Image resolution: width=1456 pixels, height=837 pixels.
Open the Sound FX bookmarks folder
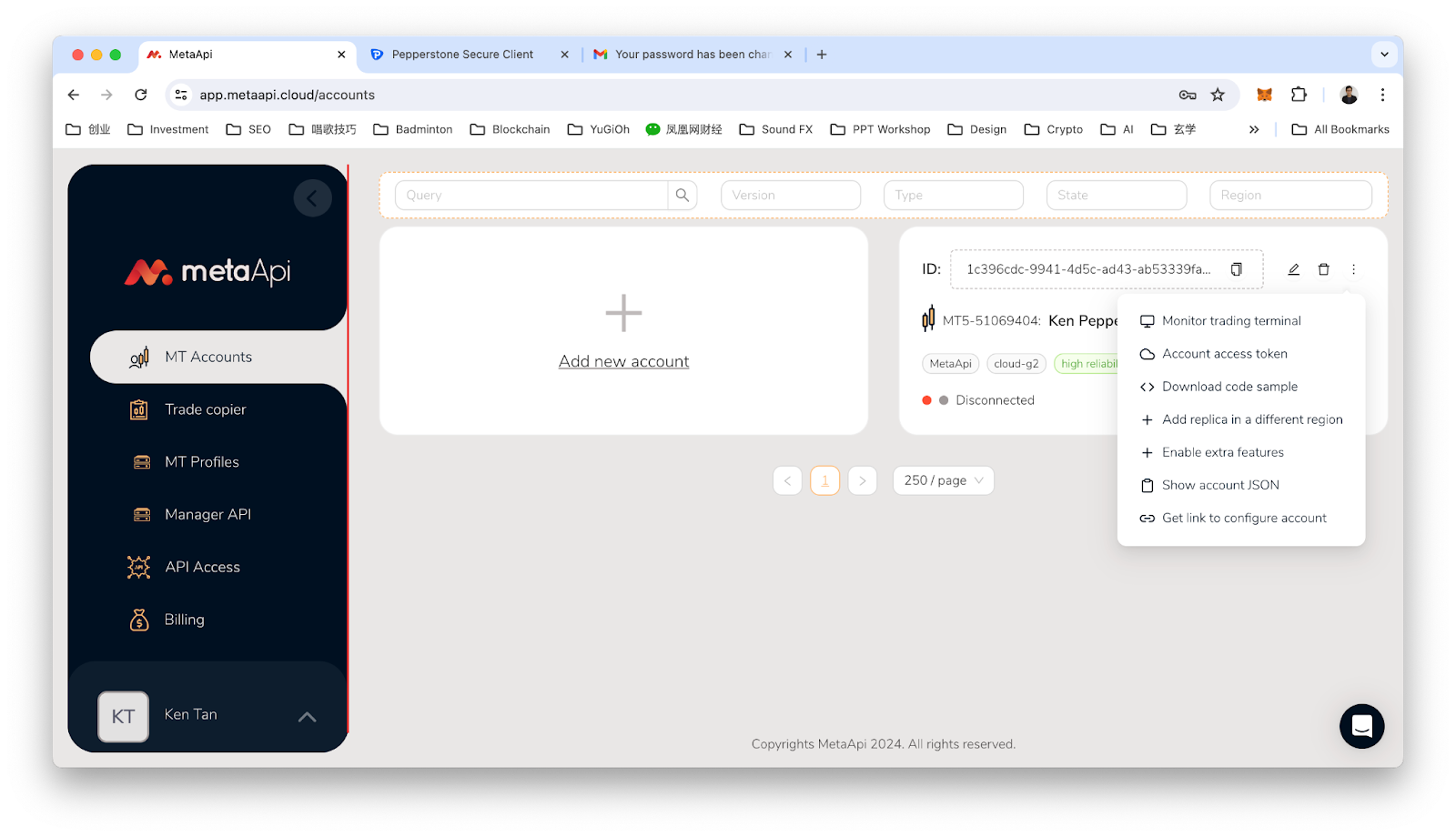(x=776, y=129)
